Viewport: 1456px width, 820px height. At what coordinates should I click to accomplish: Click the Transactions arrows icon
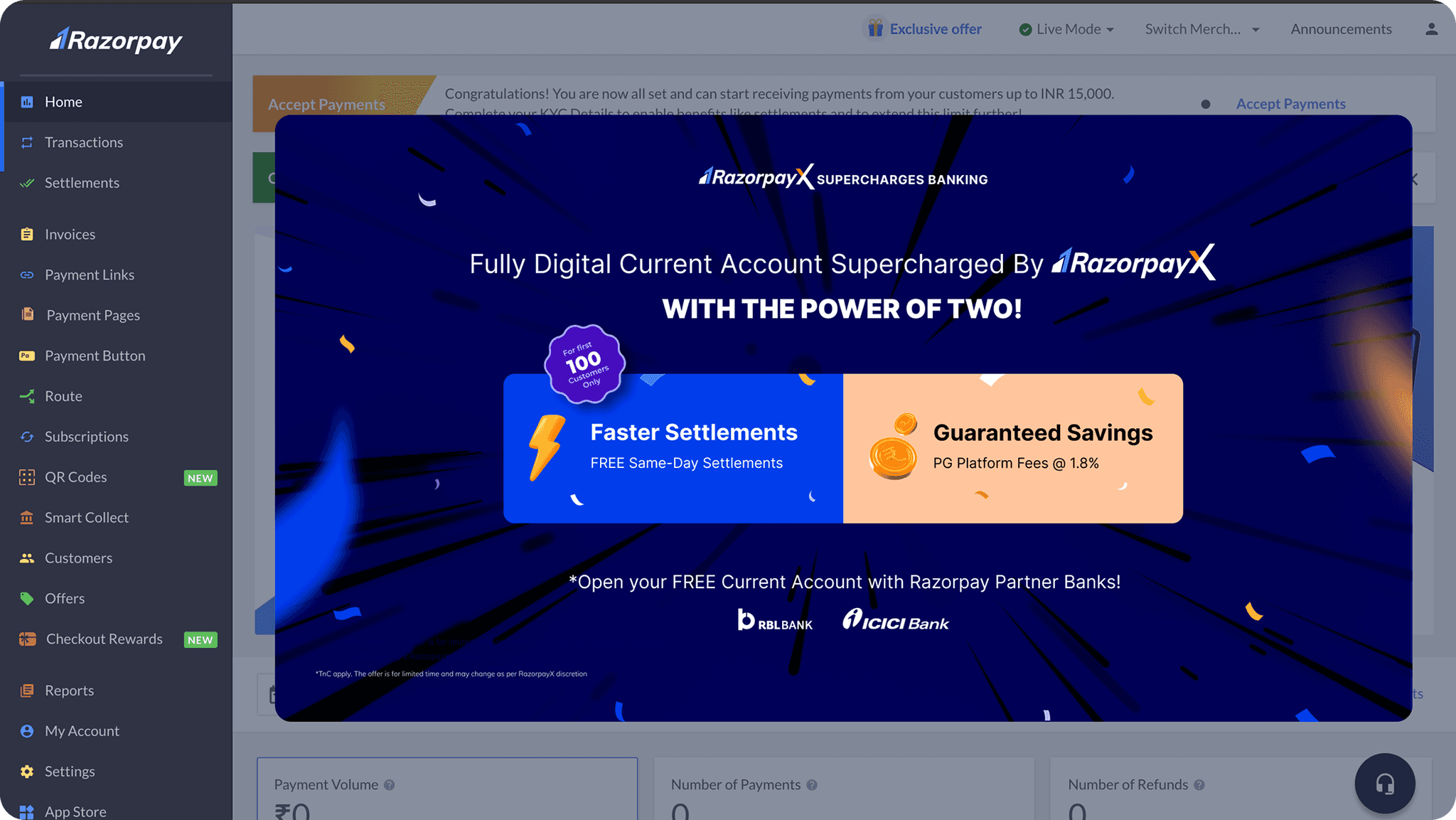(27, 142)
